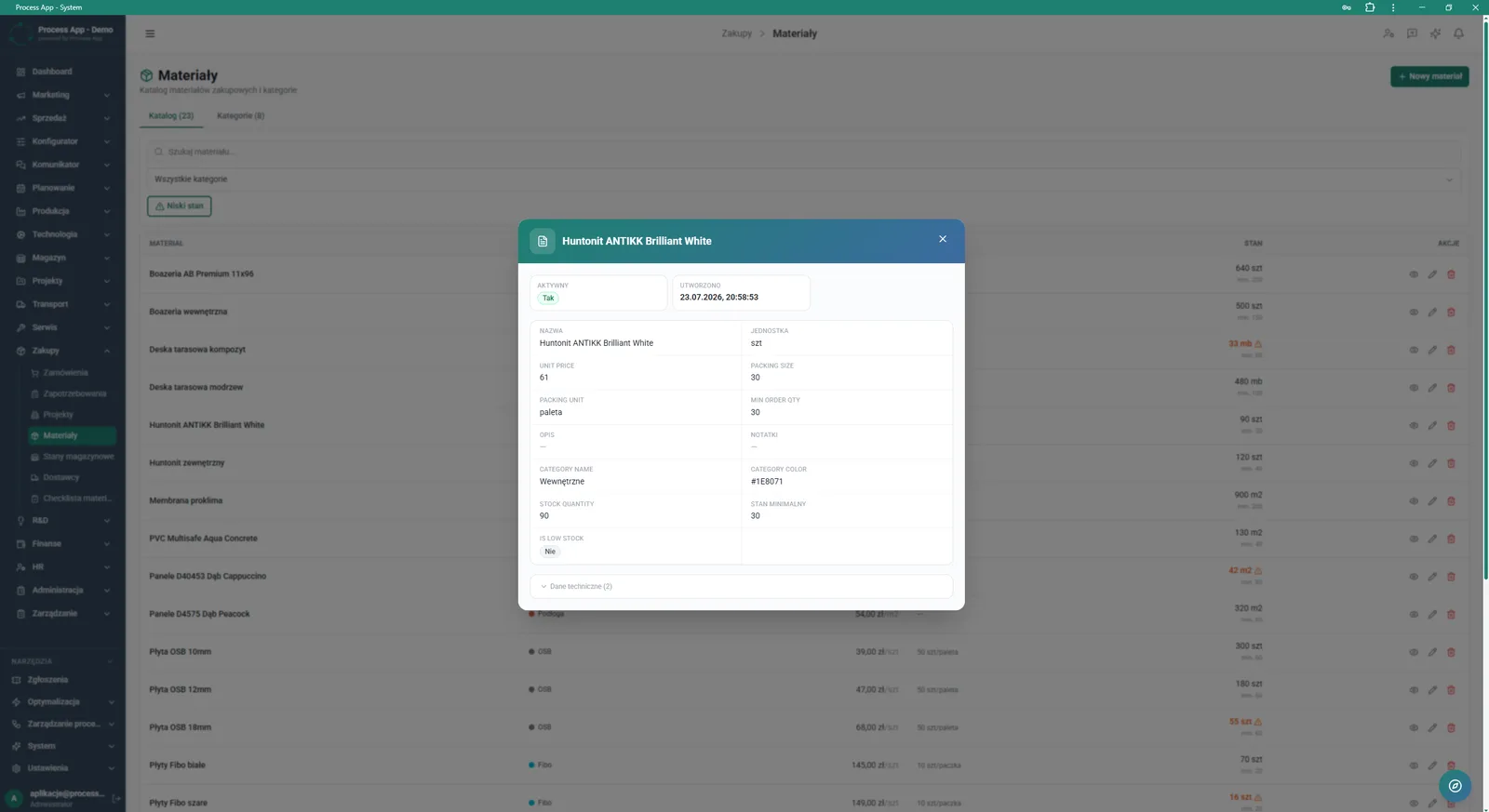Screen dimensions: 1489x812
Task: Expand the Finanse sidebar section
Action: click(61, 543)
